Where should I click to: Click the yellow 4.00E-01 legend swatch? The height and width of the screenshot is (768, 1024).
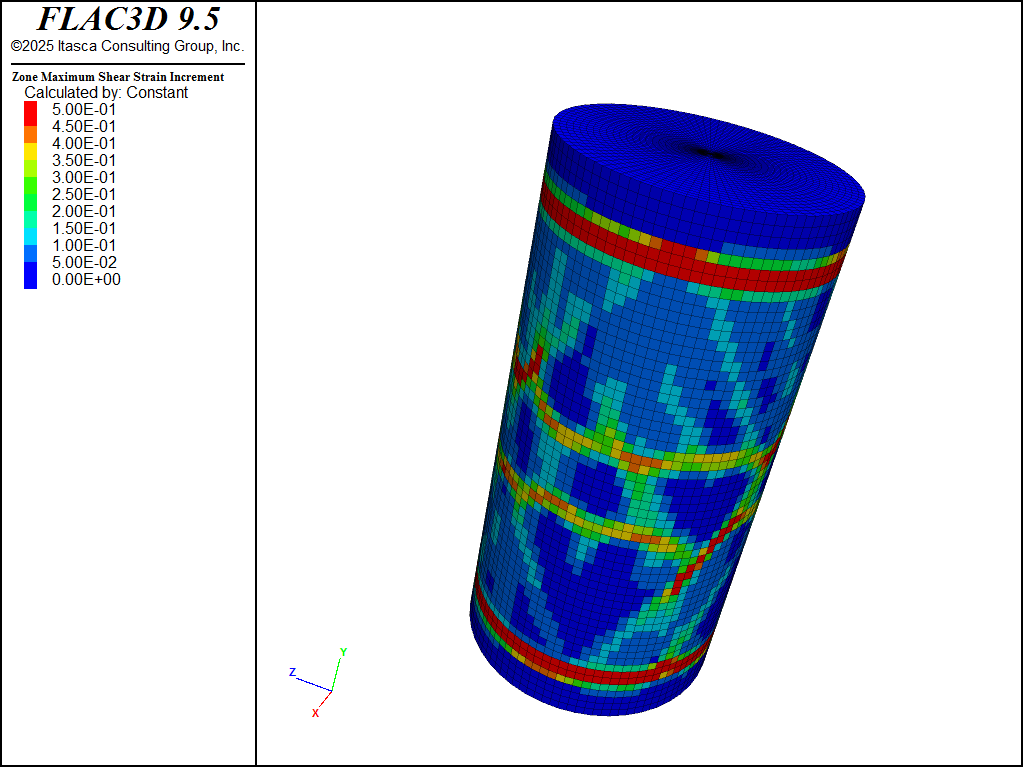31,152
